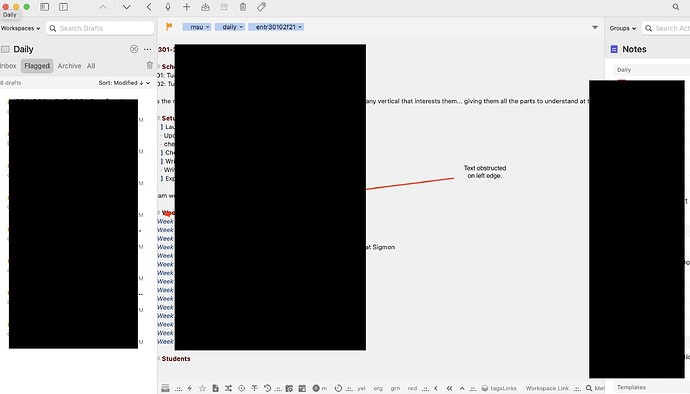Viewport: 690px width, 394px height.
Task: Click the calendar-with-clock action icon
Action: (289, 388)
